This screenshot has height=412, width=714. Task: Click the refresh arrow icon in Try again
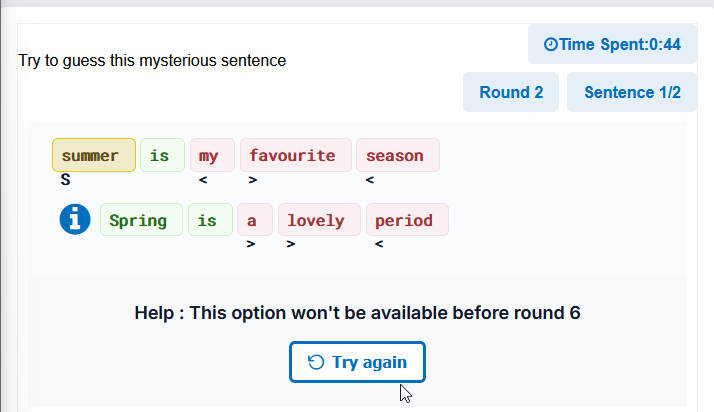point(316,362)
